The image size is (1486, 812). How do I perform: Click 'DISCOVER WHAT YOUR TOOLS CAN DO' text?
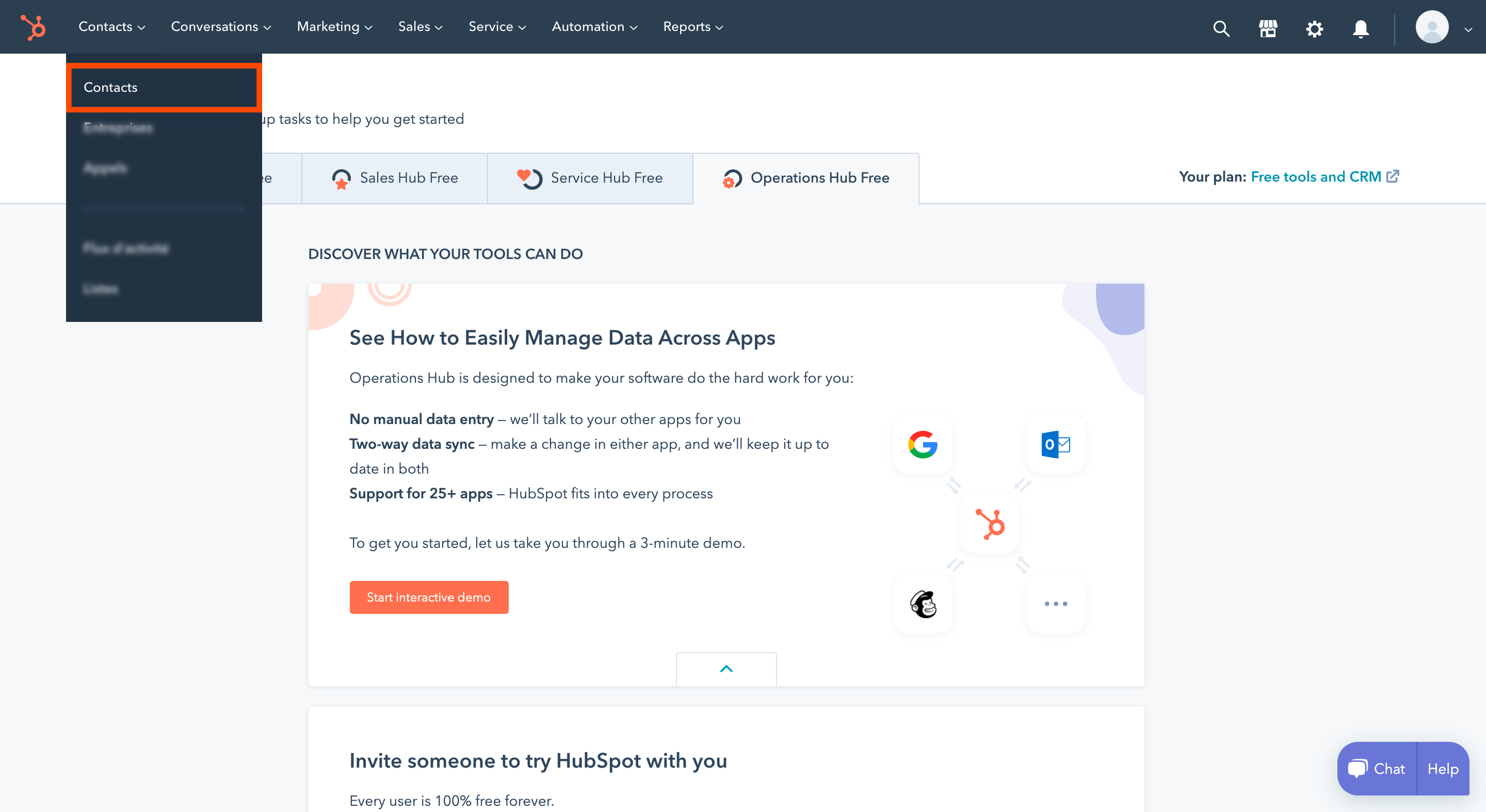click(445, 254)
